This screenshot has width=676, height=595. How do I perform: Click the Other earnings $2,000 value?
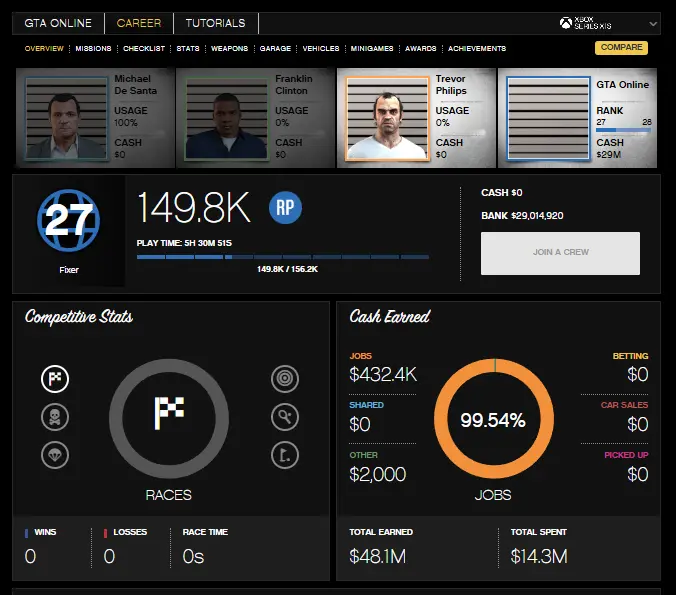click(377, 474)
